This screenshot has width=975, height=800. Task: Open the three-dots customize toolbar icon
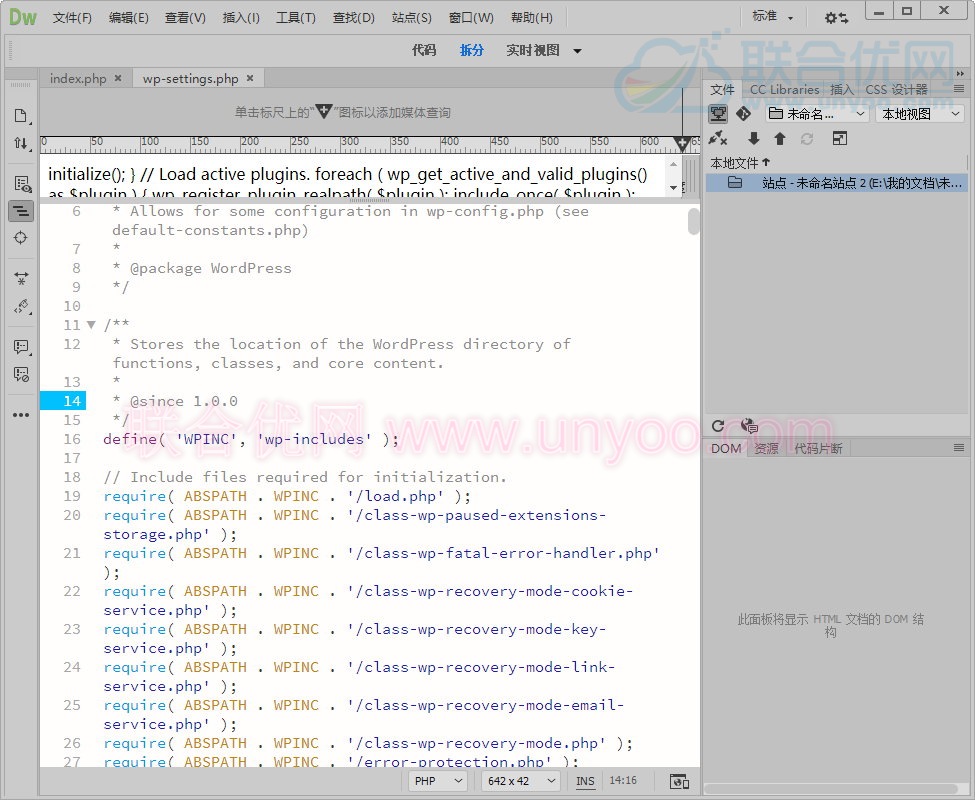[21, 415]
